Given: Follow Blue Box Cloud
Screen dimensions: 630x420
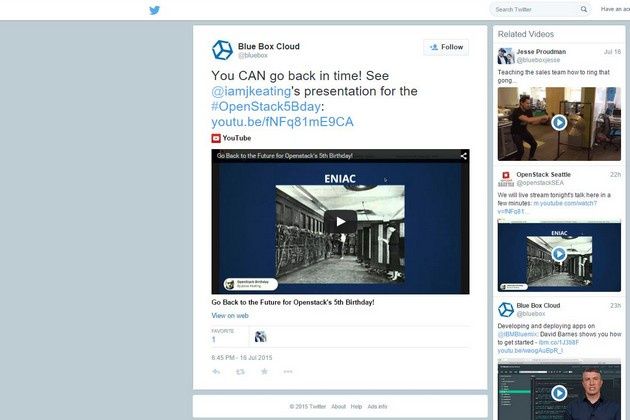Looking at the screenshot, I should click(x=446, y=47).
